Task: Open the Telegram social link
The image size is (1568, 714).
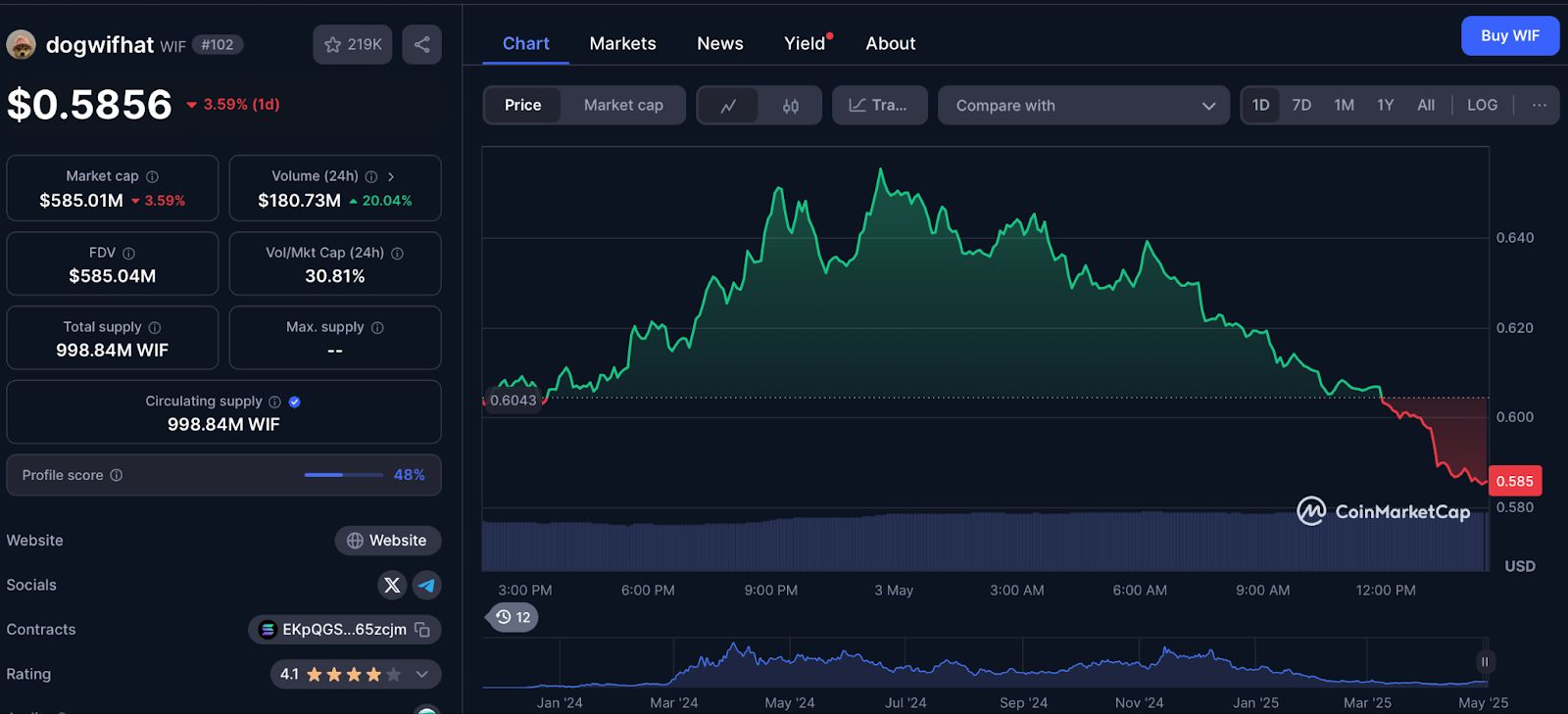Action: [426, 585]
